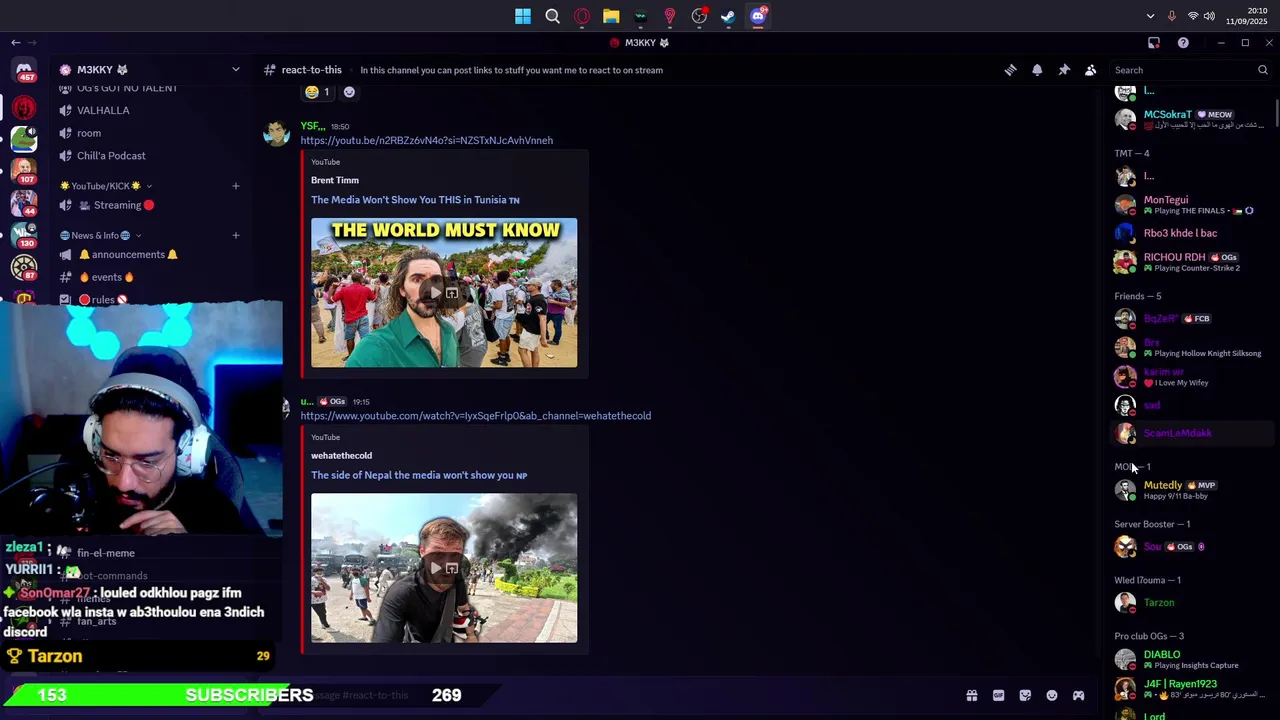Open Discord direct messages home icon
This screenshot has width=1280, height=720.
click(24, 72)
